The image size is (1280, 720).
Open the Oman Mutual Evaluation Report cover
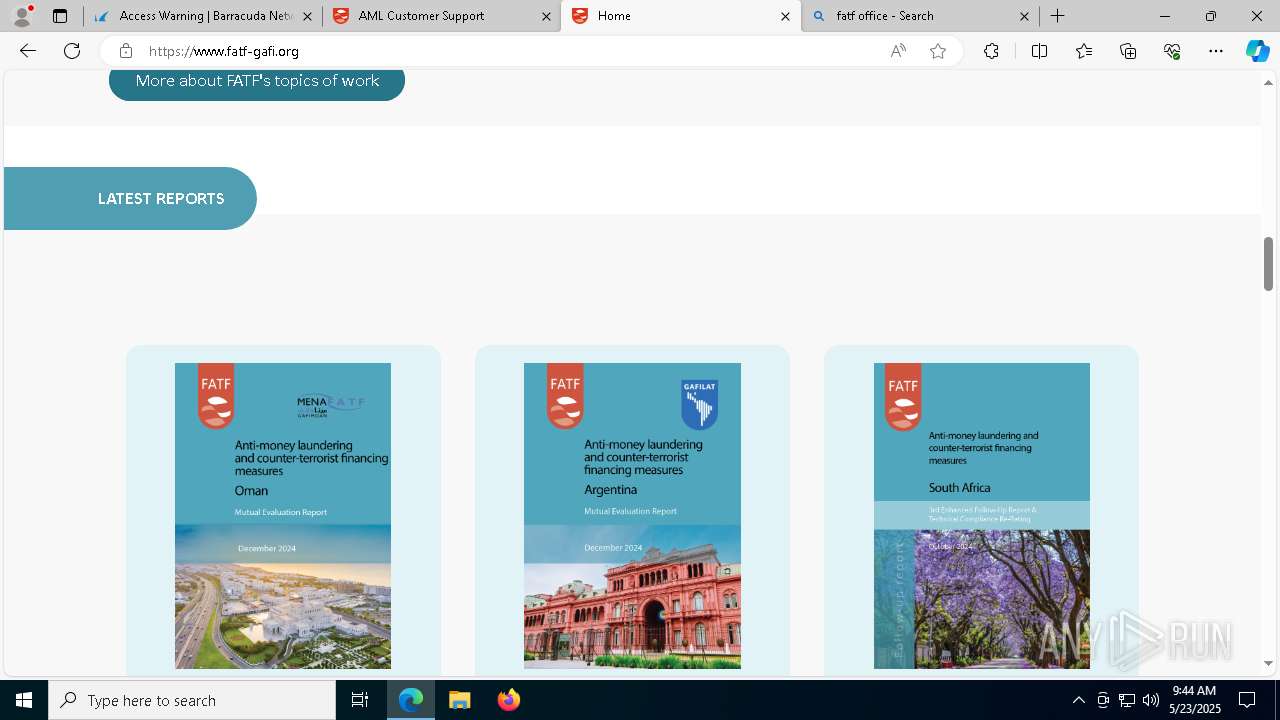pyautogui.click(x=283, y=516)
